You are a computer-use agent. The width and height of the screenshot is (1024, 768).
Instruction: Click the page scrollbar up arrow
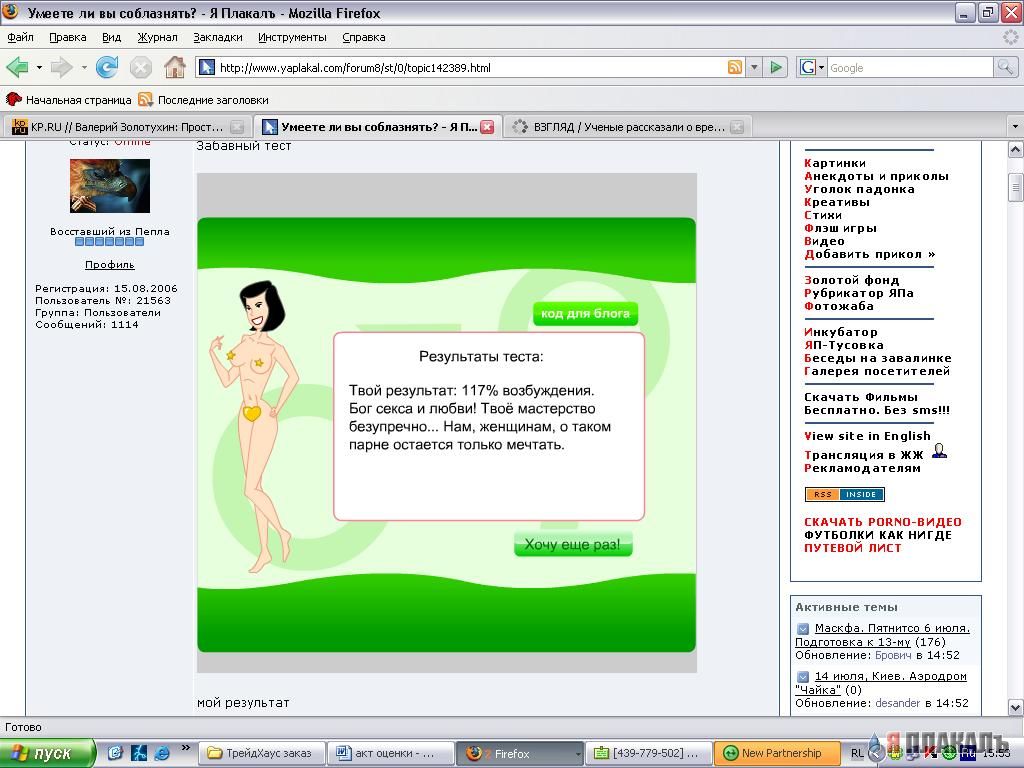[x=1015, y=150]
